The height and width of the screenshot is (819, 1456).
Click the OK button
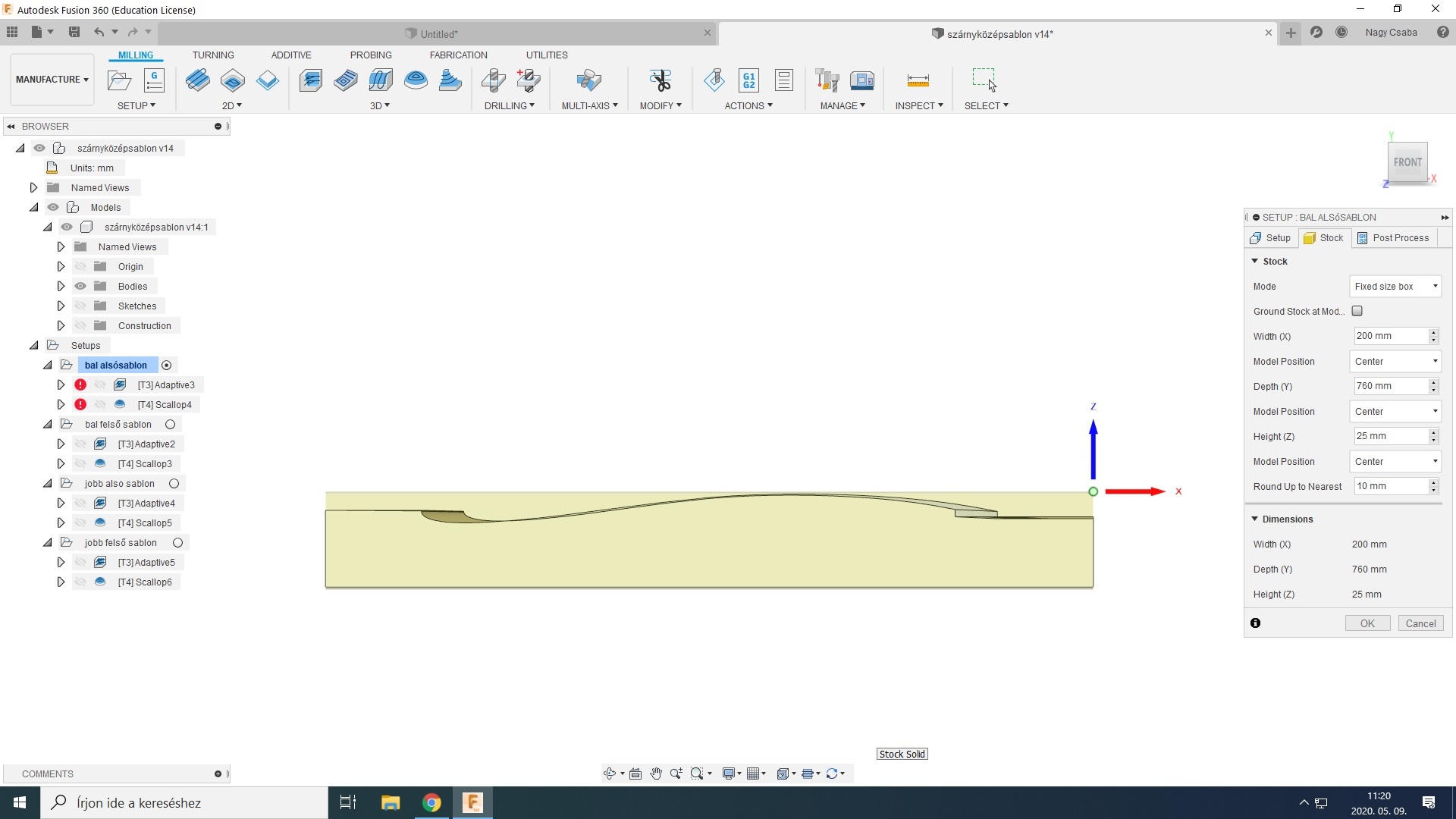1367,623
